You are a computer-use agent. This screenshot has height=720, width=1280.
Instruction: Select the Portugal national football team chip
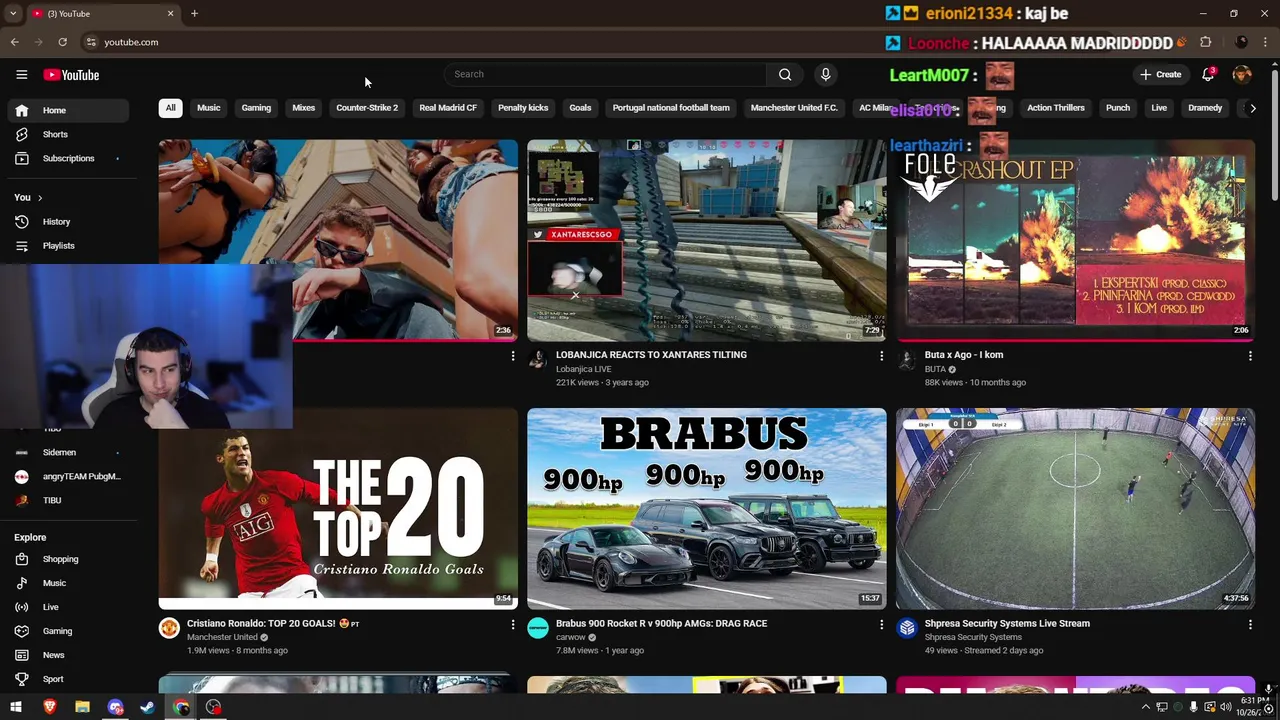click(x=671, y=108)
